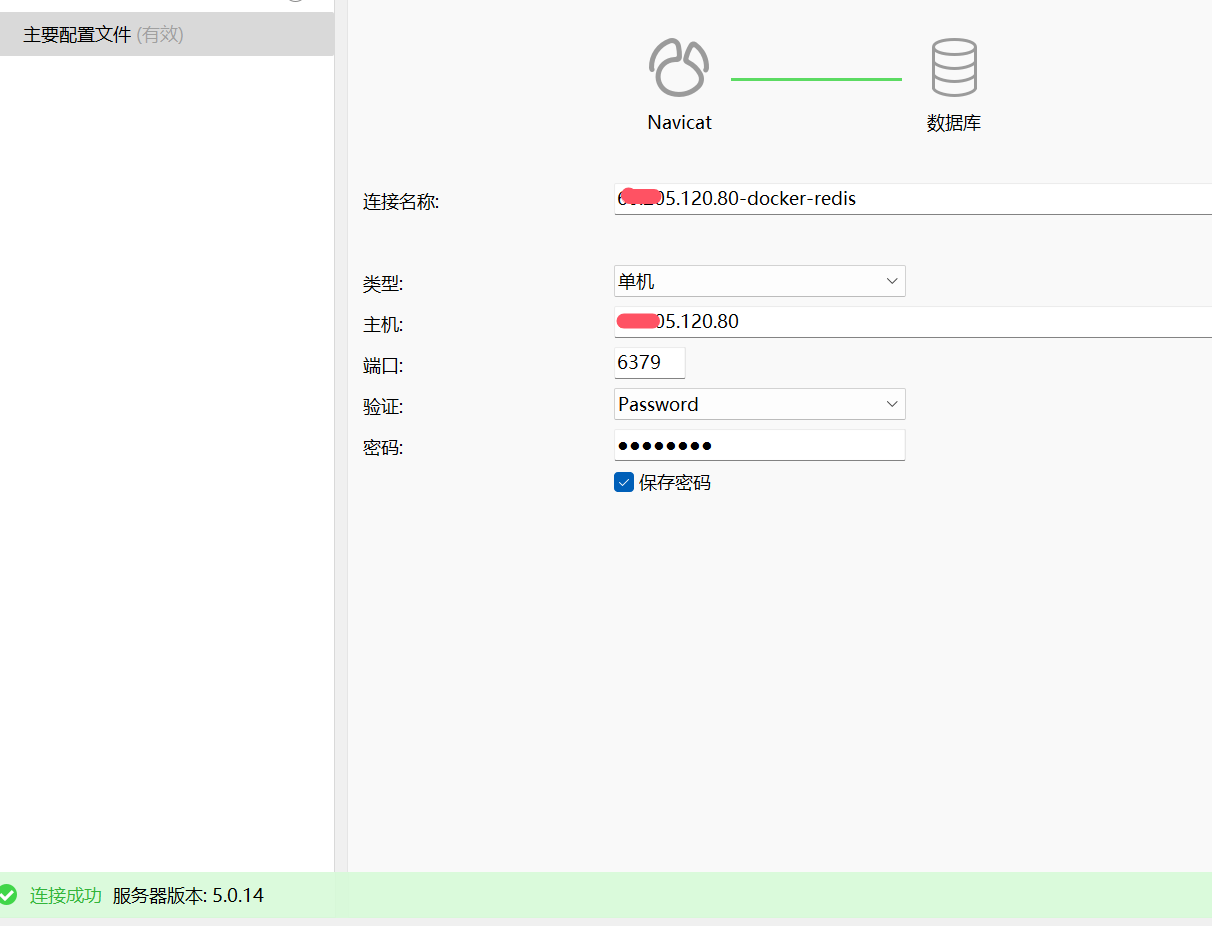1212x926 pixels.
Task: Click the 验证: label
Action: (383, 407)
